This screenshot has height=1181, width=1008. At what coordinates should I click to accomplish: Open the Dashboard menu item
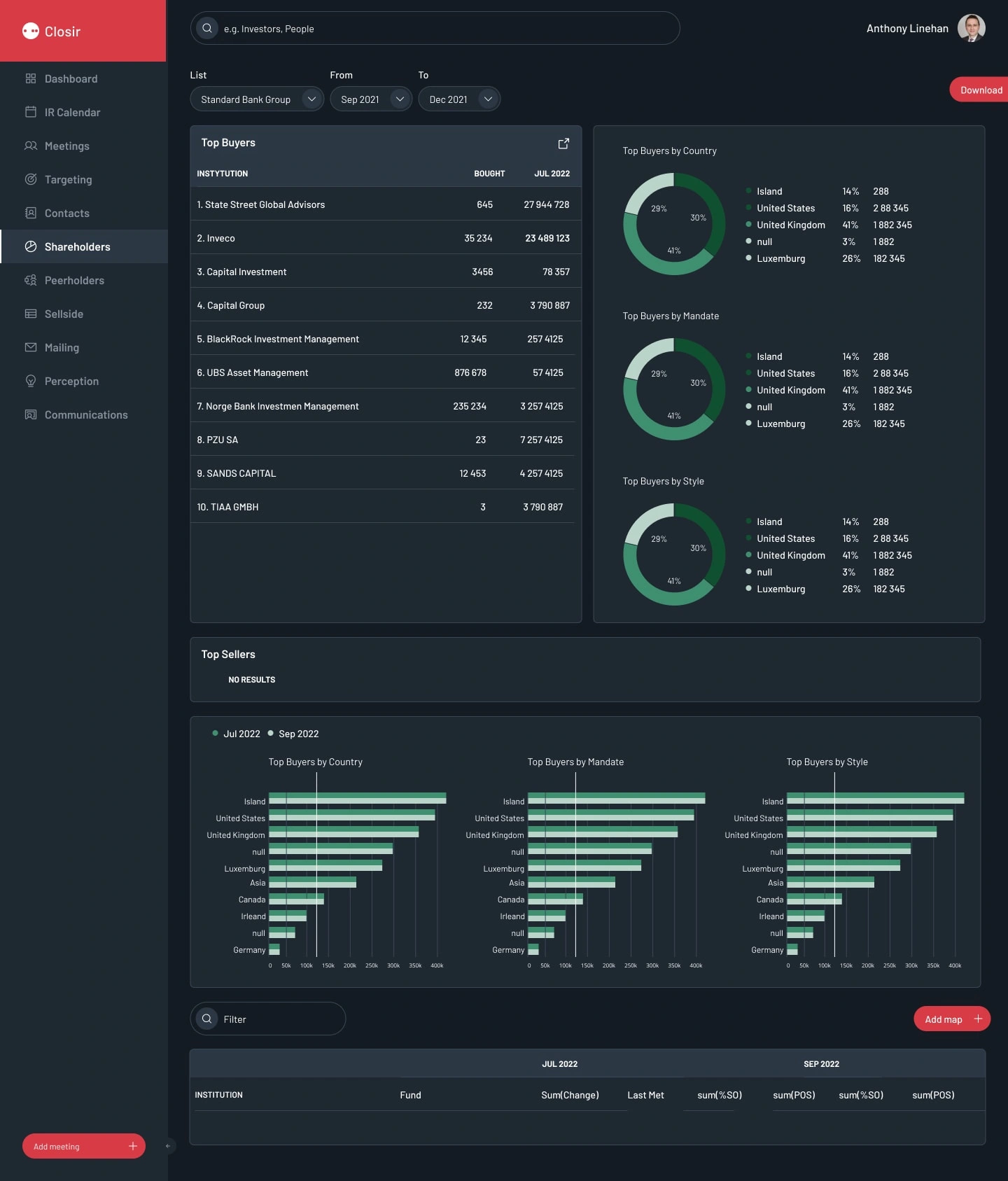click(84, 78)
